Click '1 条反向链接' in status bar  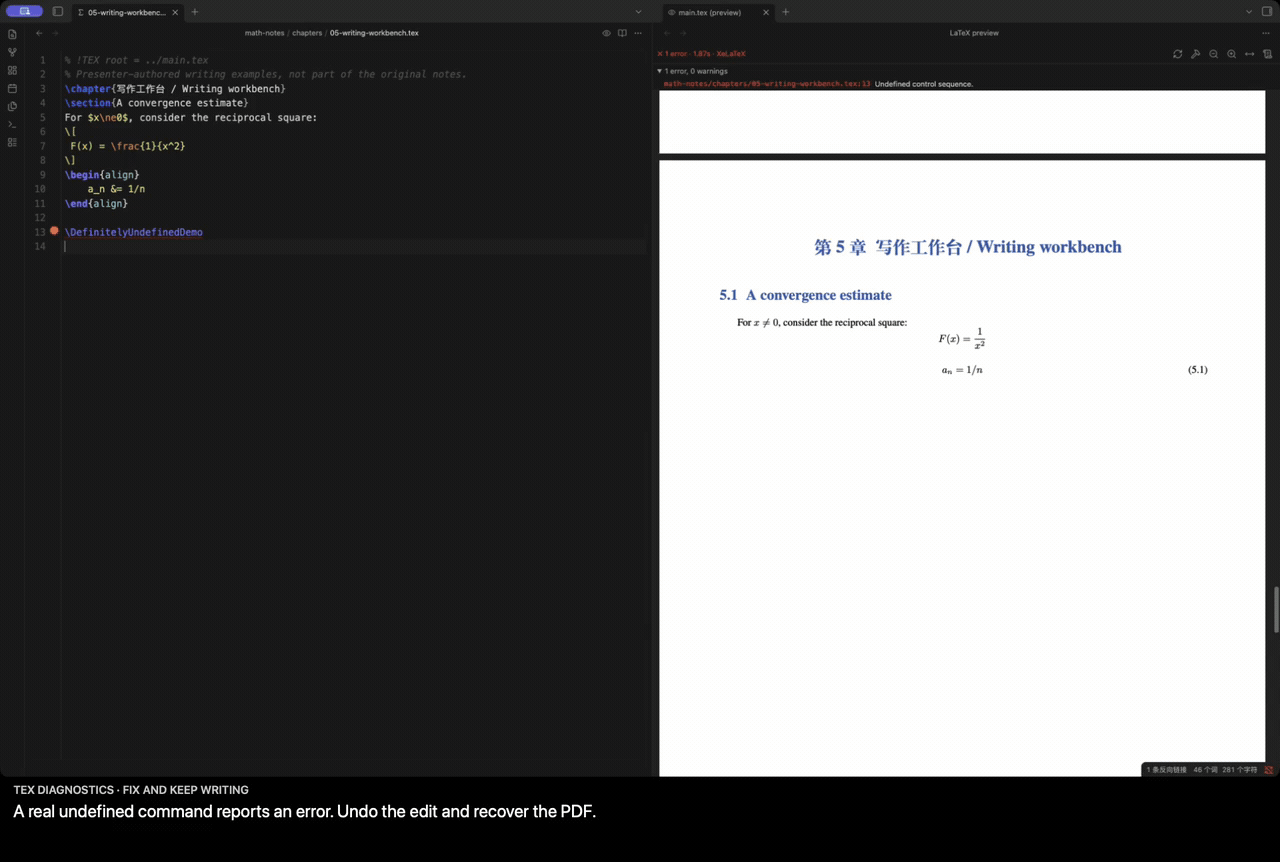[x=1166, y=770]
